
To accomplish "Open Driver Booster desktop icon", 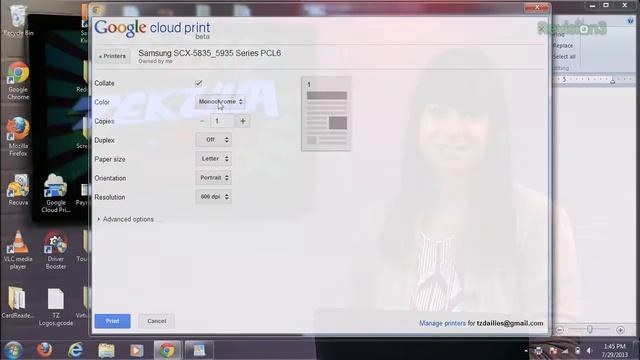I will [56, 250].
